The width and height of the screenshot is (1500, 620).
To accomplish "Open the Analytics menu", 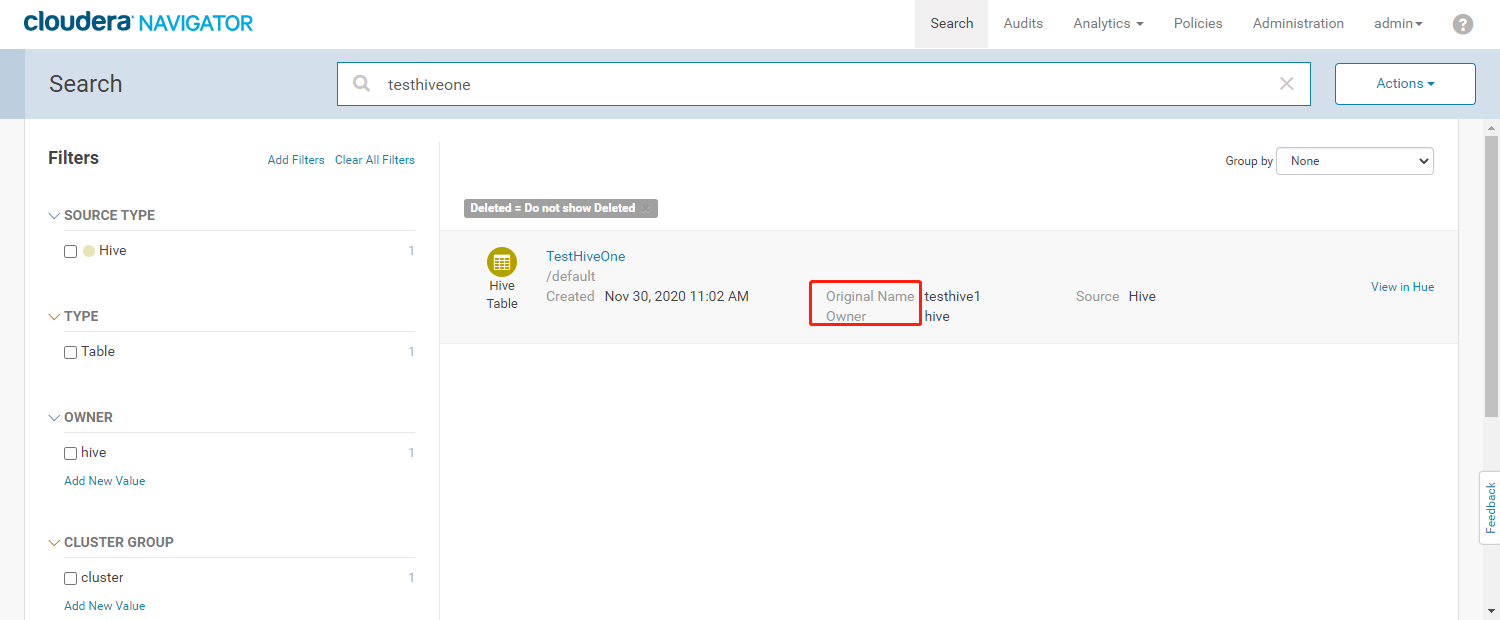I will coord(1108,23).
